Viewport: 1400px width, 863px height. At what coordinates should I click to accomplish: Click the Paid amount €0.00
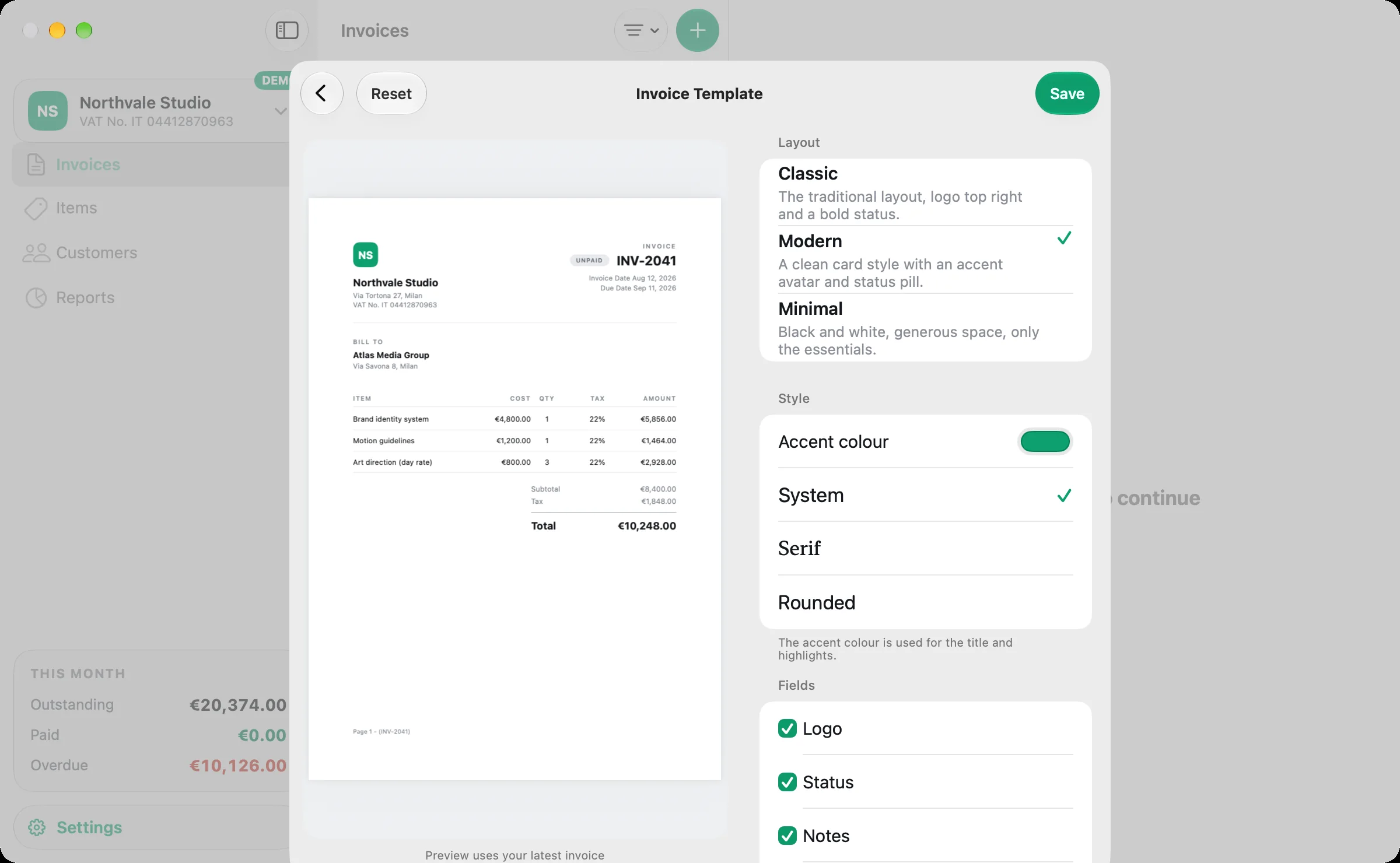click(262, 735)
